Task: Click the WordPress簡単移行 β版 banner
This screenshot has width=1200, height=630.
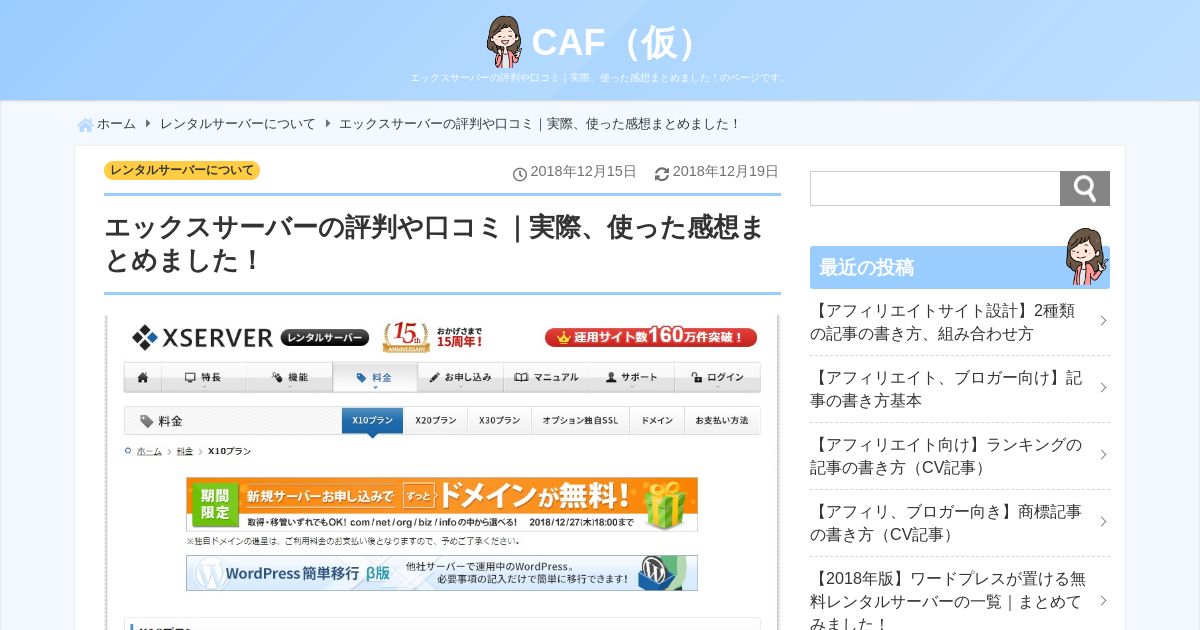Action: click(442, 573)
